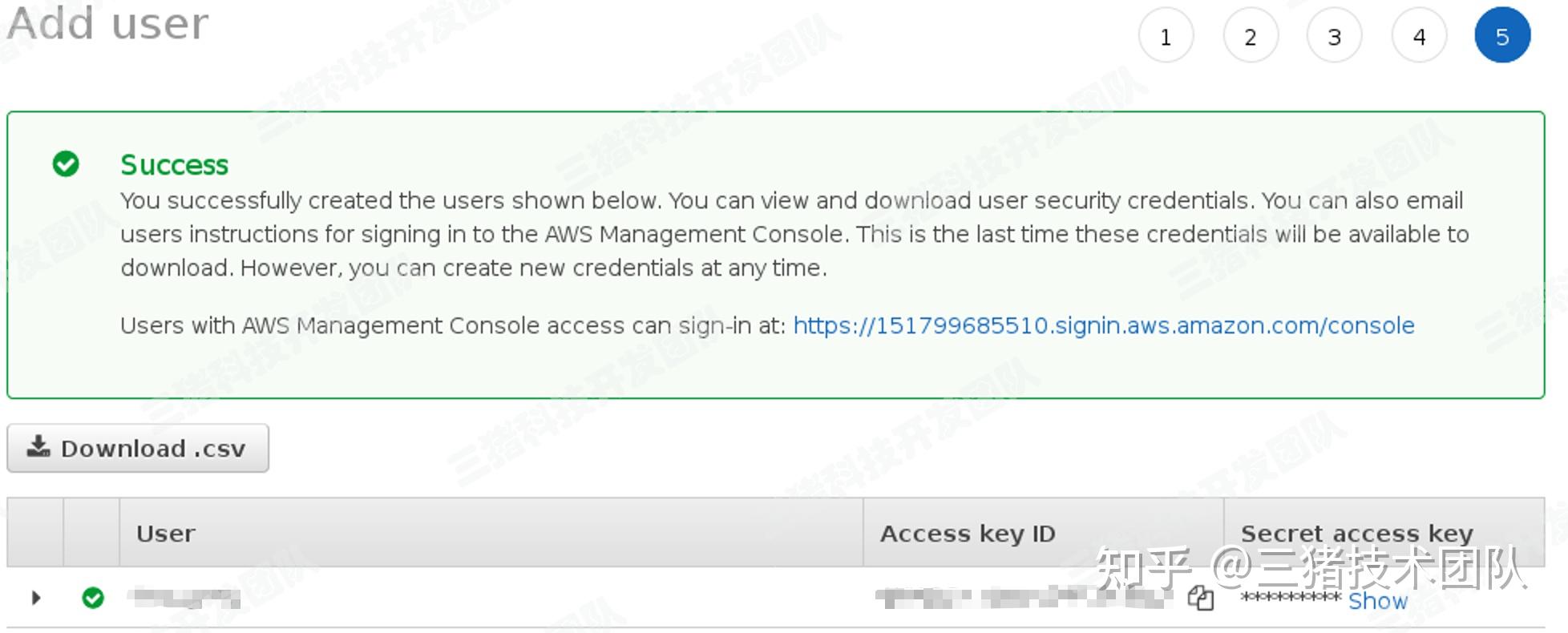Expand the user row details arrow
The image size is (1568, 633).
(x=35, y=598)
